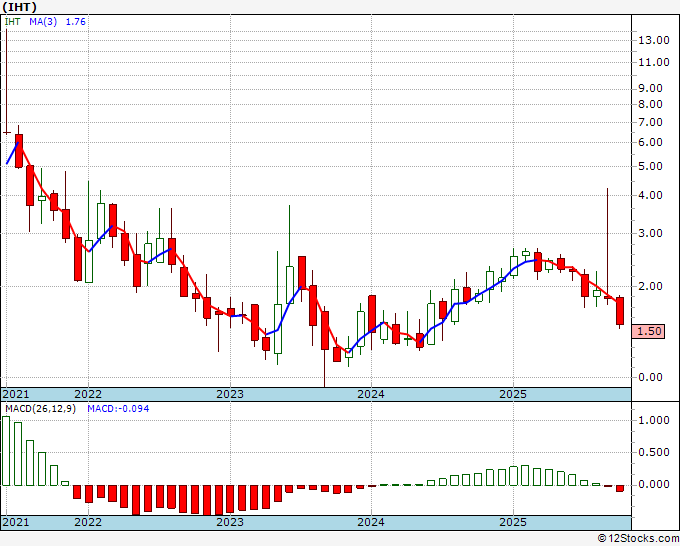
Task: Click the 2025 label on price timeline
Action: (x=513, y=395)
